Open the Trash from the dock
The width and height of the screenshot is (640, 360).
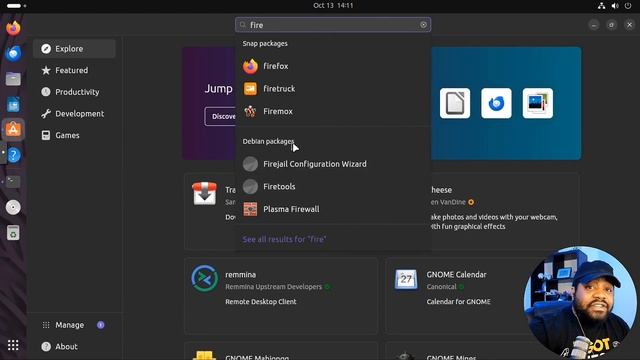(x=13, y=233)
